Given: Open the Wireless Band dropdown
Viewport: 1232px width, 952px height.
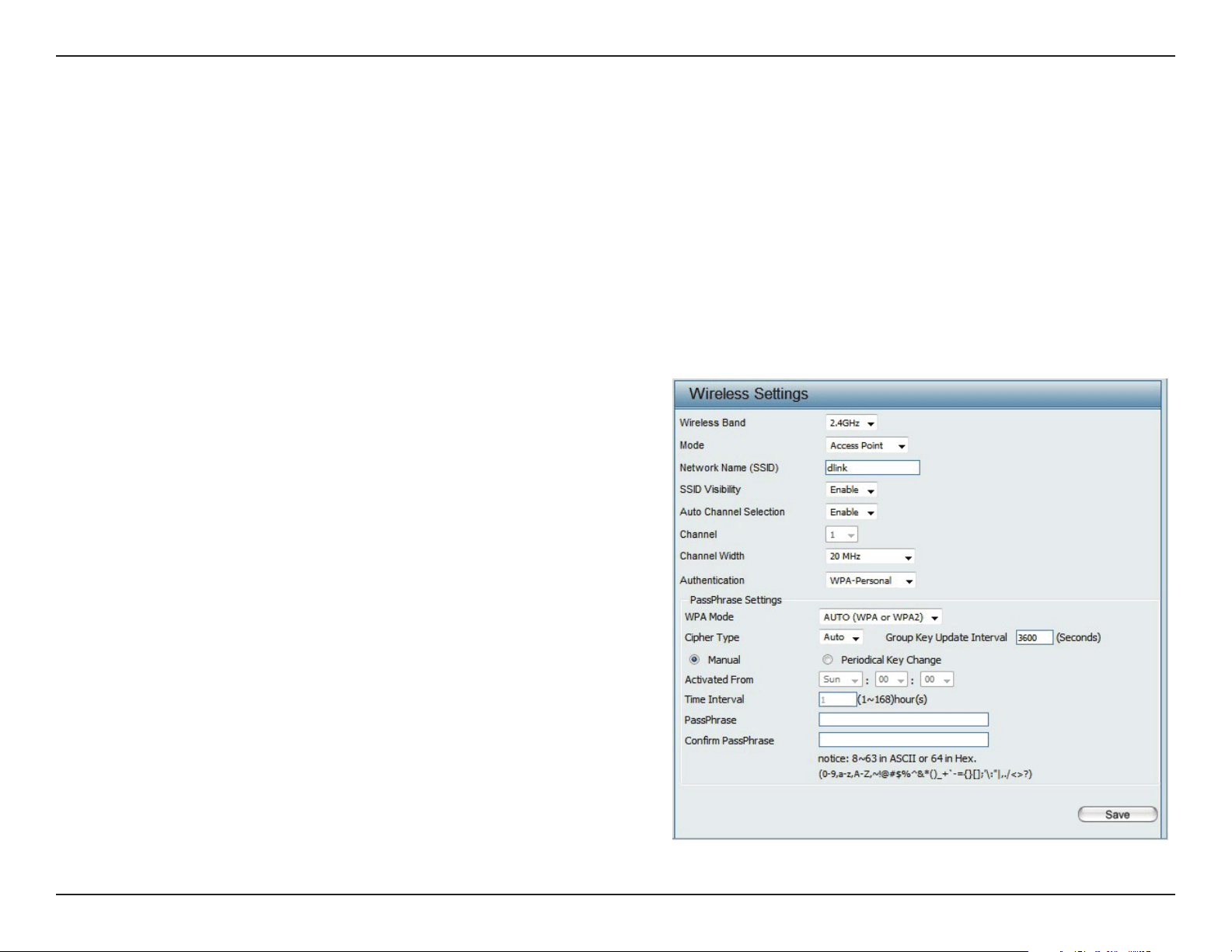Looking at the screenshot, I should click(851, 424).
